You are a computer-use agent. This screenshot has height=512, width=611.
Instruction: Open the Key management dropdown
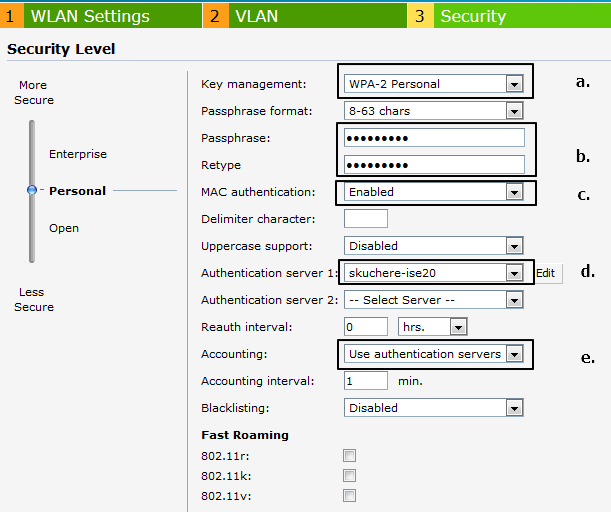[433, 84]
